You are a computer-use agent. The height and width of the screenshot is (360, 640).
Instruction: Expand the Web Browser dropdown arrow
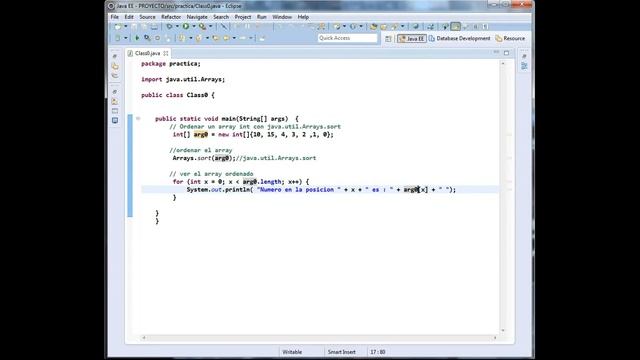(x=344, y=26)
